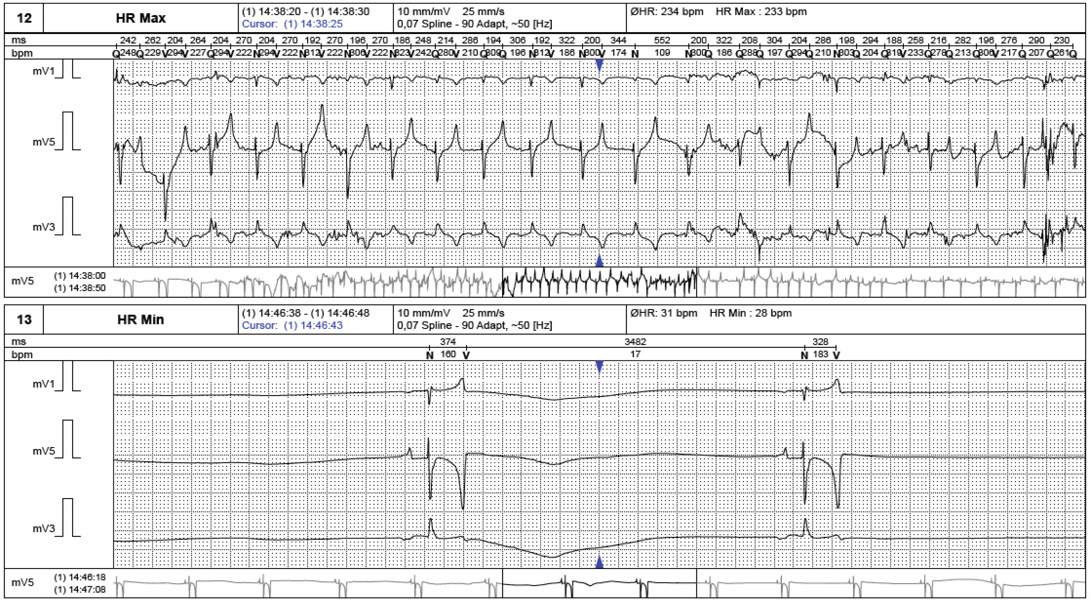Select the highlighted segment in HR Min overview strip
The width and height of the screenshot is (1091, 600).
point(598,584)
